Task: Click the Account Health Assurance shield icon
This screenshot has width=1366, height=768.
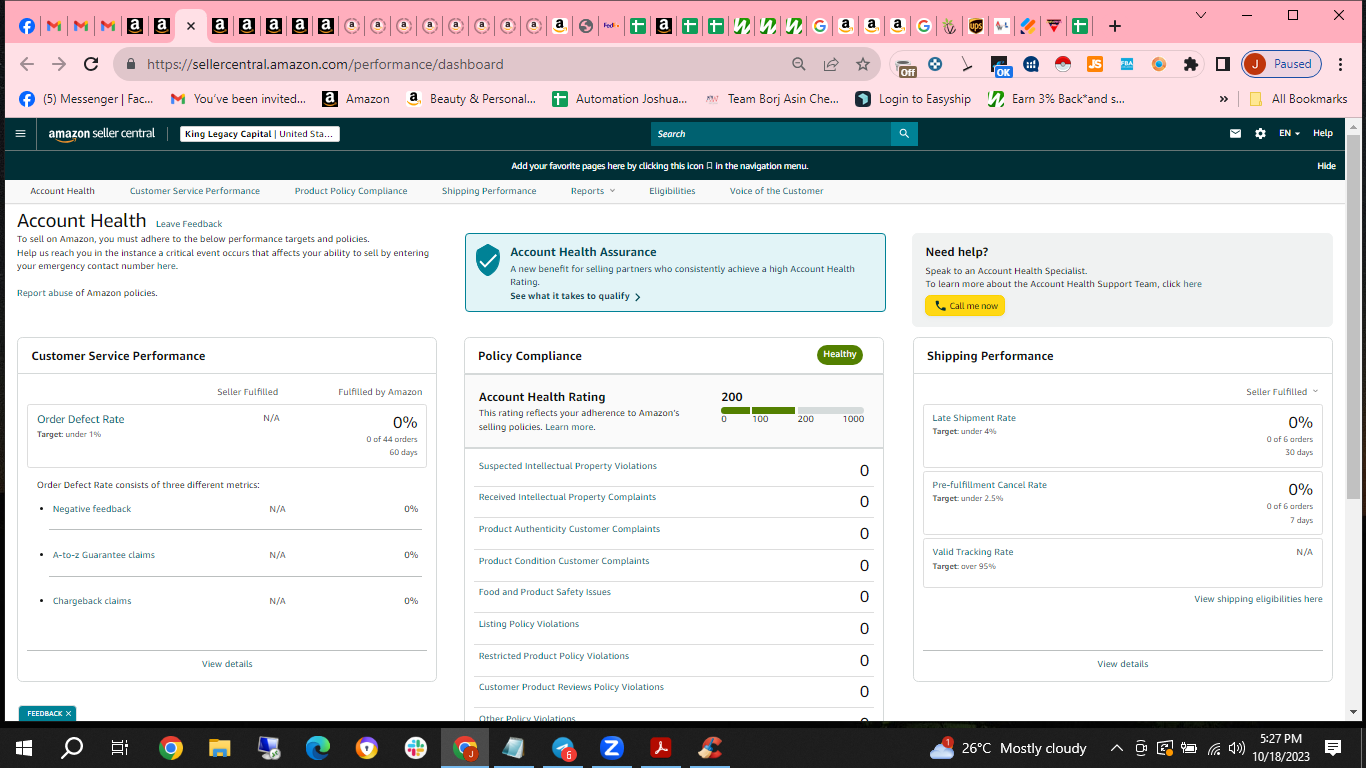Action: coord(488,259)
